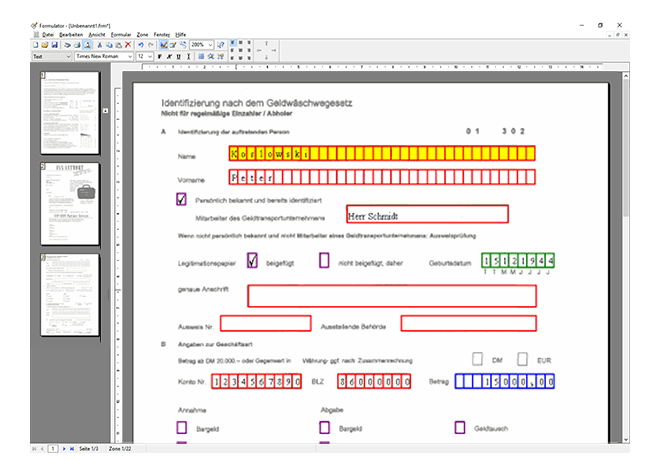Open the Bearbeiten menu

click(71, 35)
